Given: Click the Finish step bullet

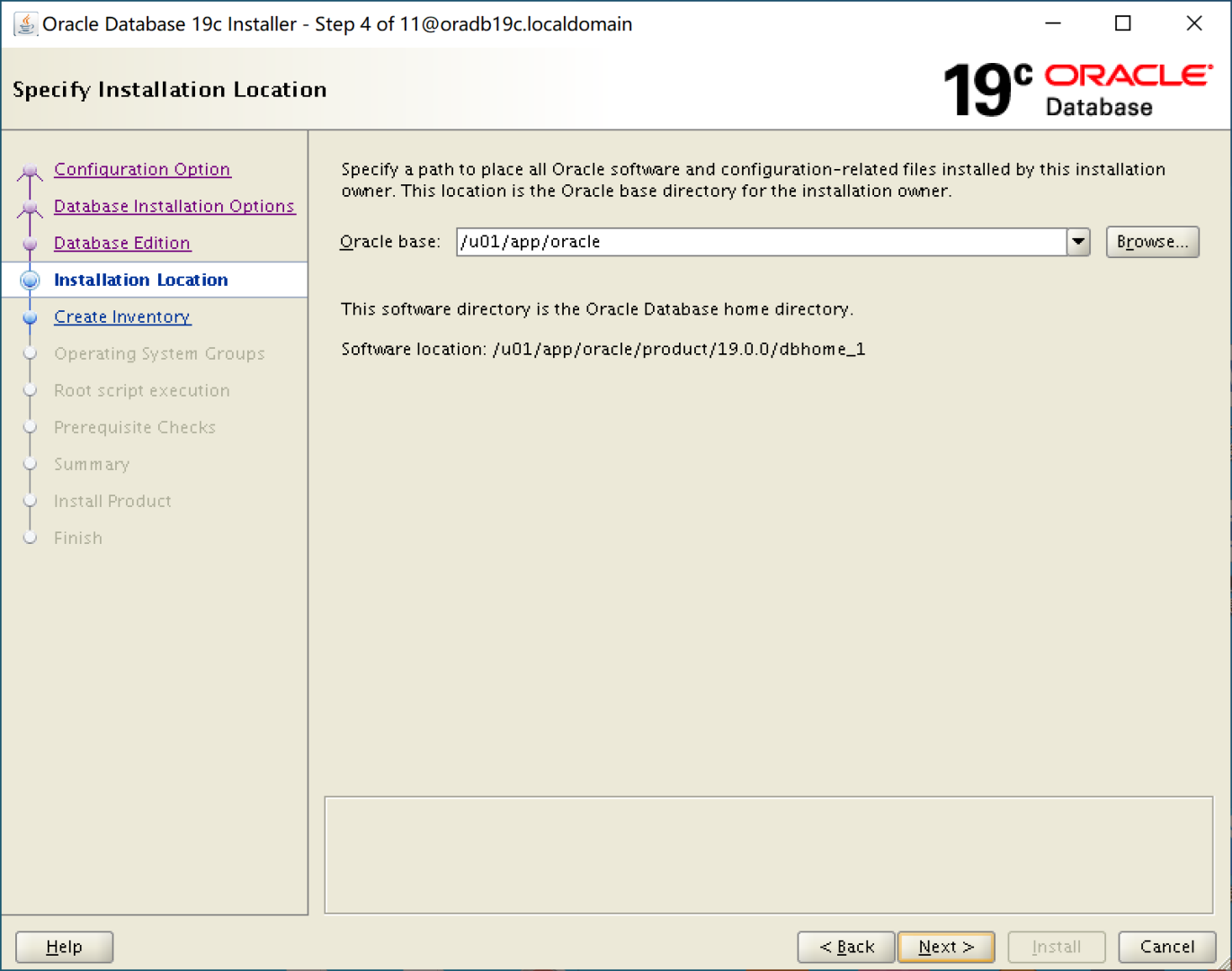Looking at the screenshot, I should pos(30,538).
